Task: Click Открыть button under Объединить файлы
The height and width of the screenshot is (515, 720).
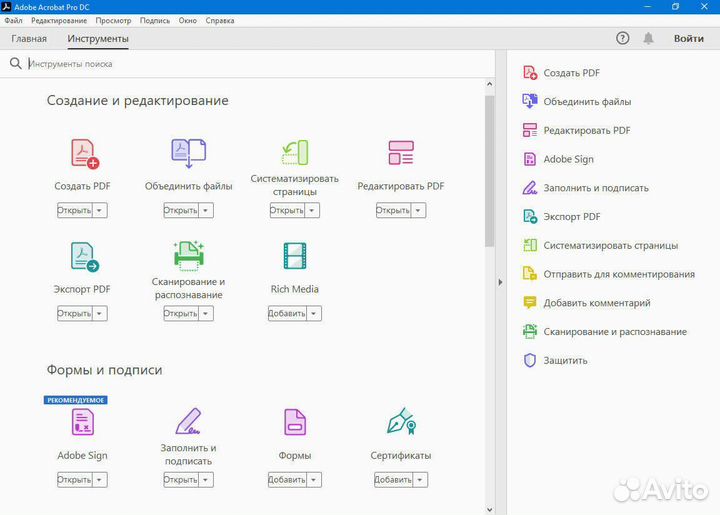Action: 181,210
